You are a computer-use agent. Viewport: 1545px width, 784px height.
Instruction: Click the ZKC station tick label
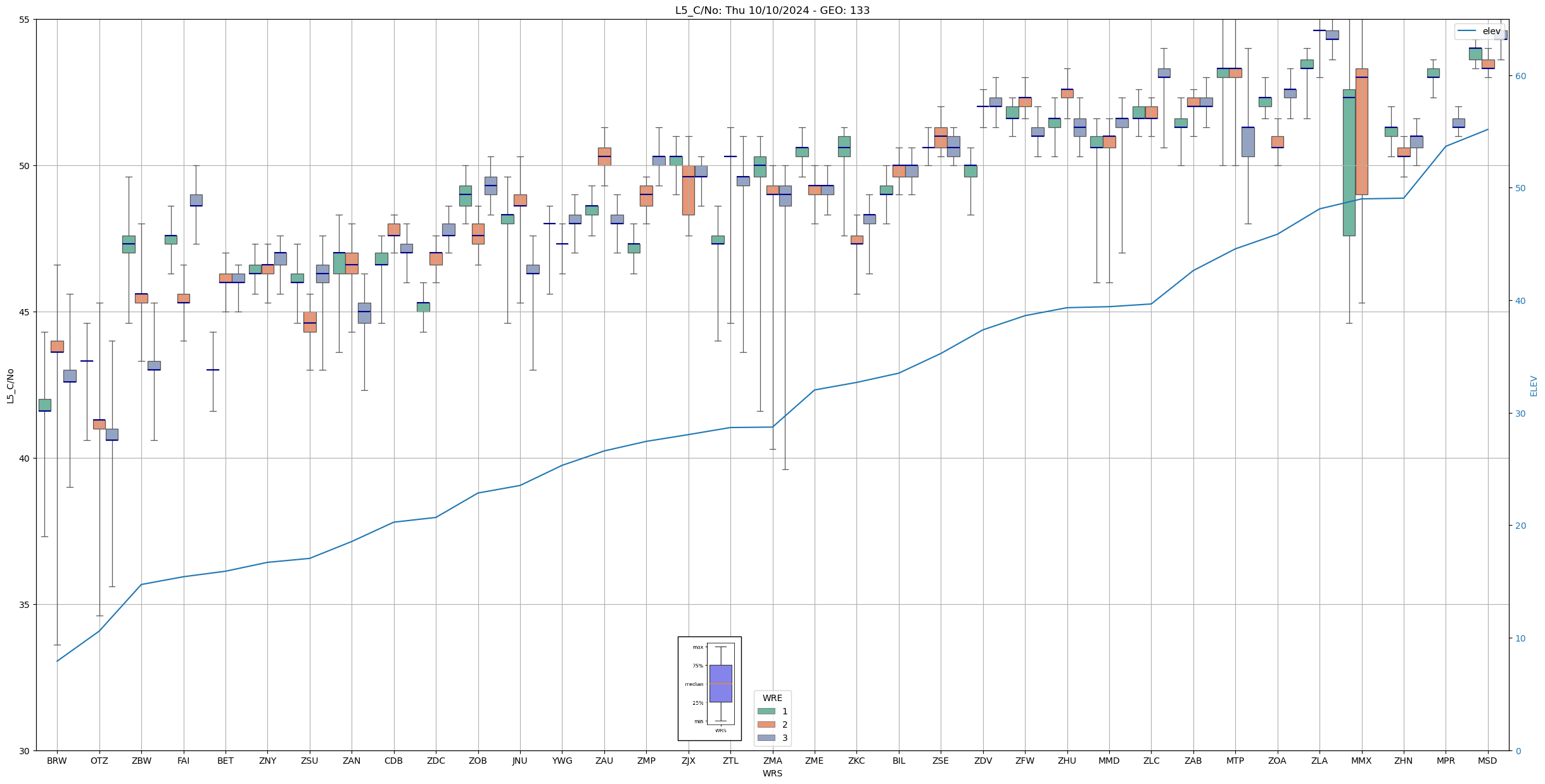856,761
